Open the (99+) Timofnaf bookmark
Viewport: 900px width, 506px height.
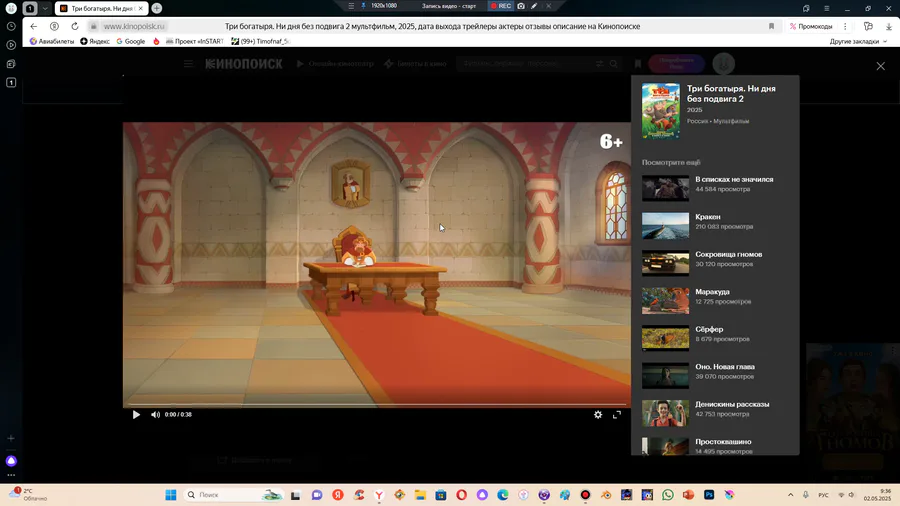tap(260, 41)
